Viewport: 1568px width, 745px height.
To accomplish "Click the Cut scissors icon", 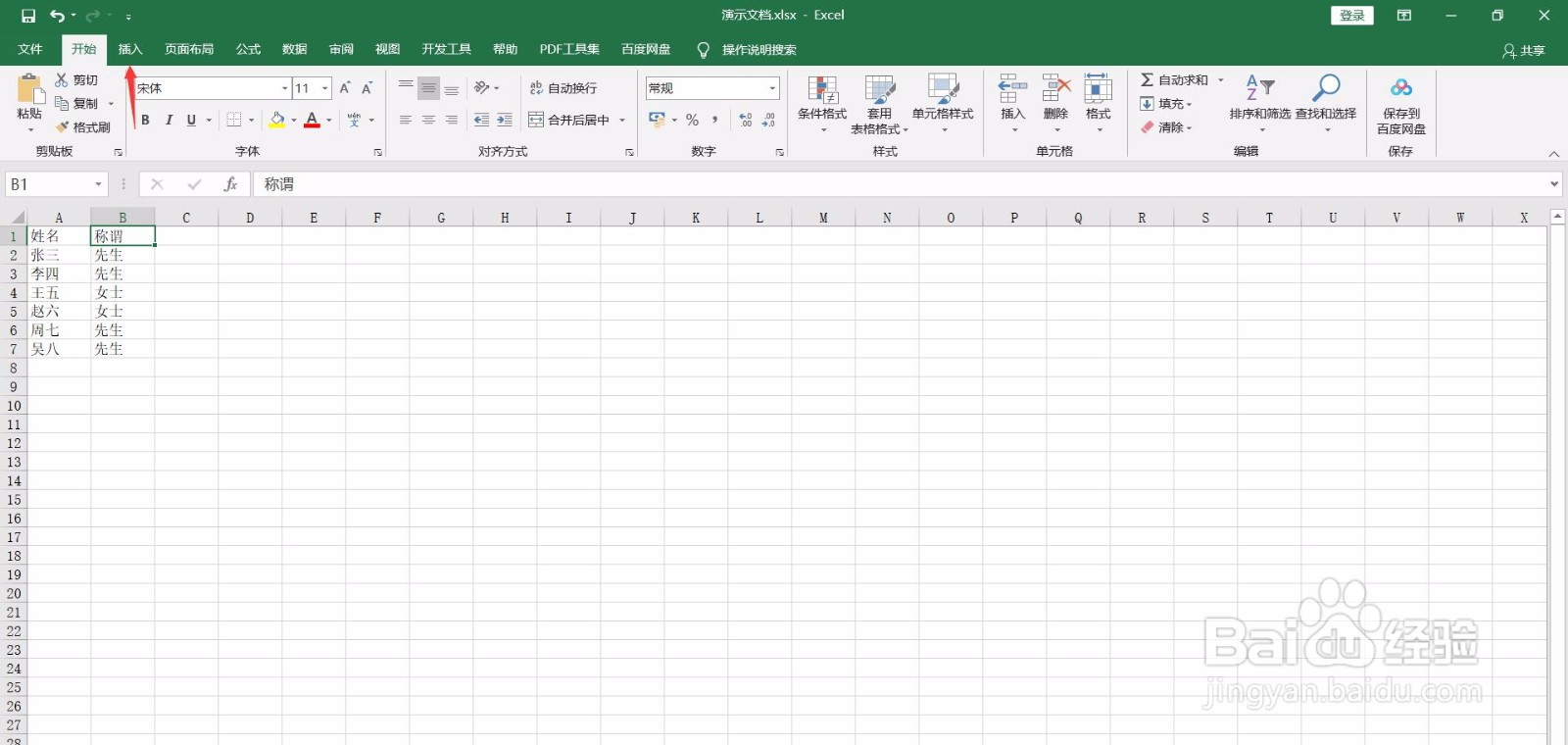I will tap(62, 80).
